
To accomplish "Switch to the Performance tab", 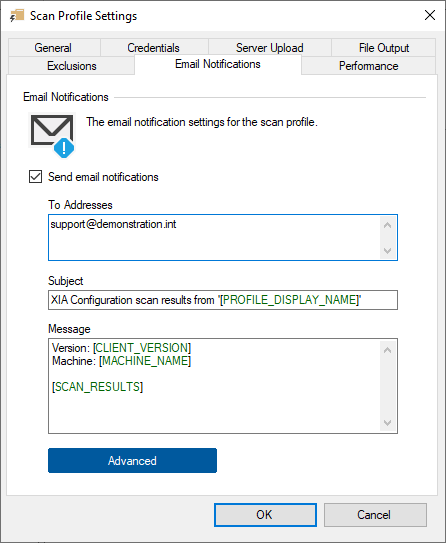I will [x=369, y=65].
